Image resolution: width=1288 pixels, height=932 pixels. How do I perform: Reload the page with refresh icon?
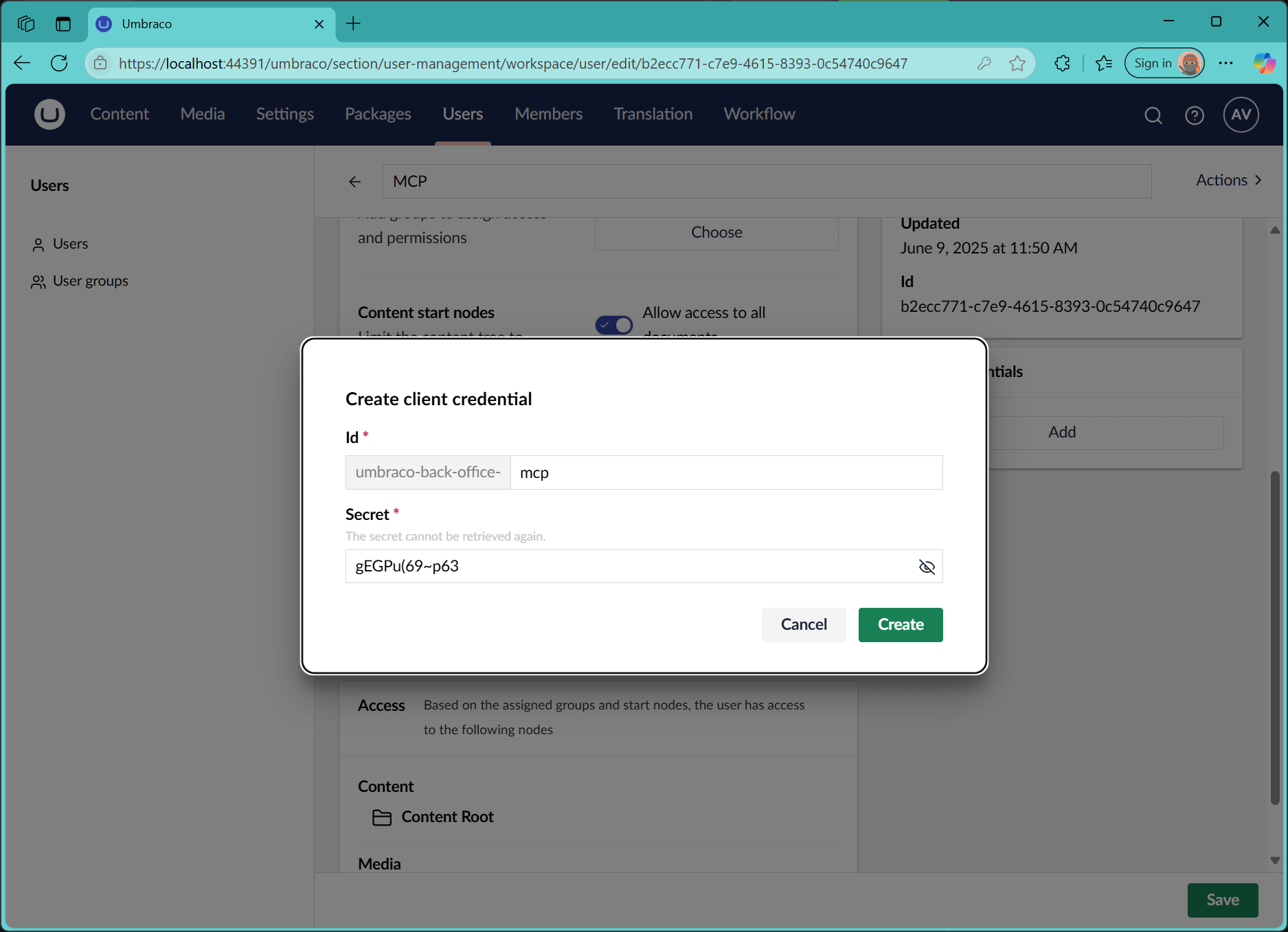tap(59, 63)
